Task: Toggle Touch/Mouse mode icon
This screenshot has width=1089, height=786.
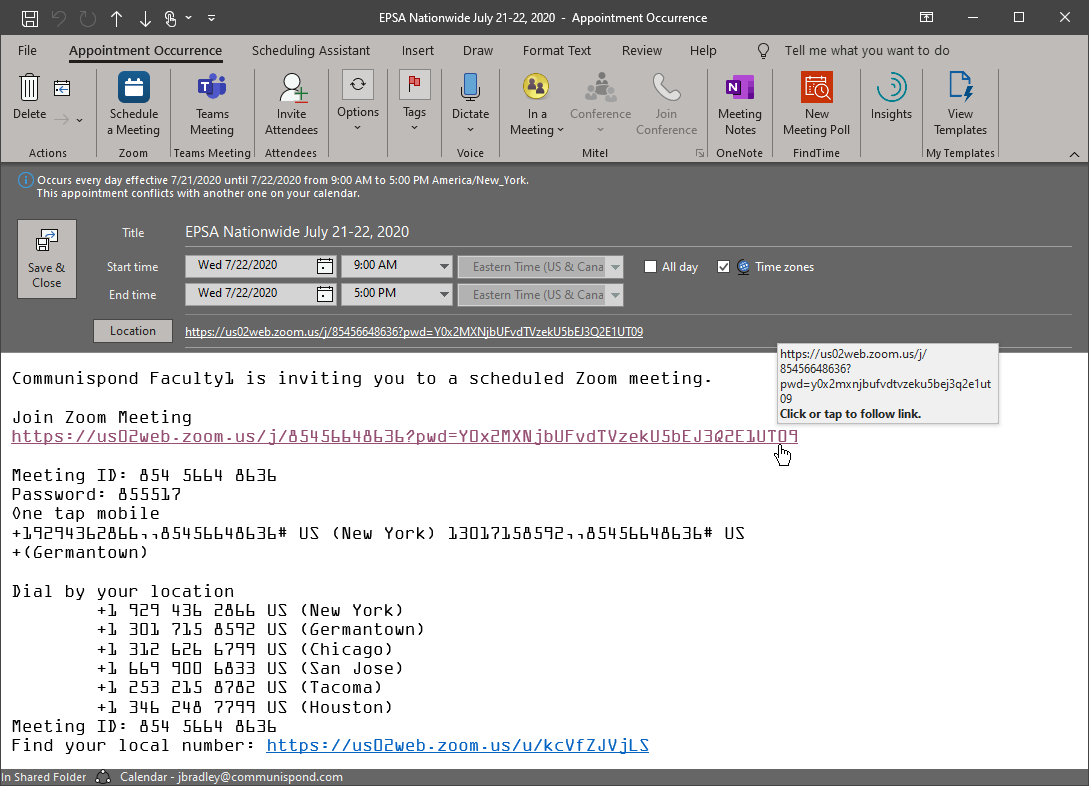Action: (171, 18)
